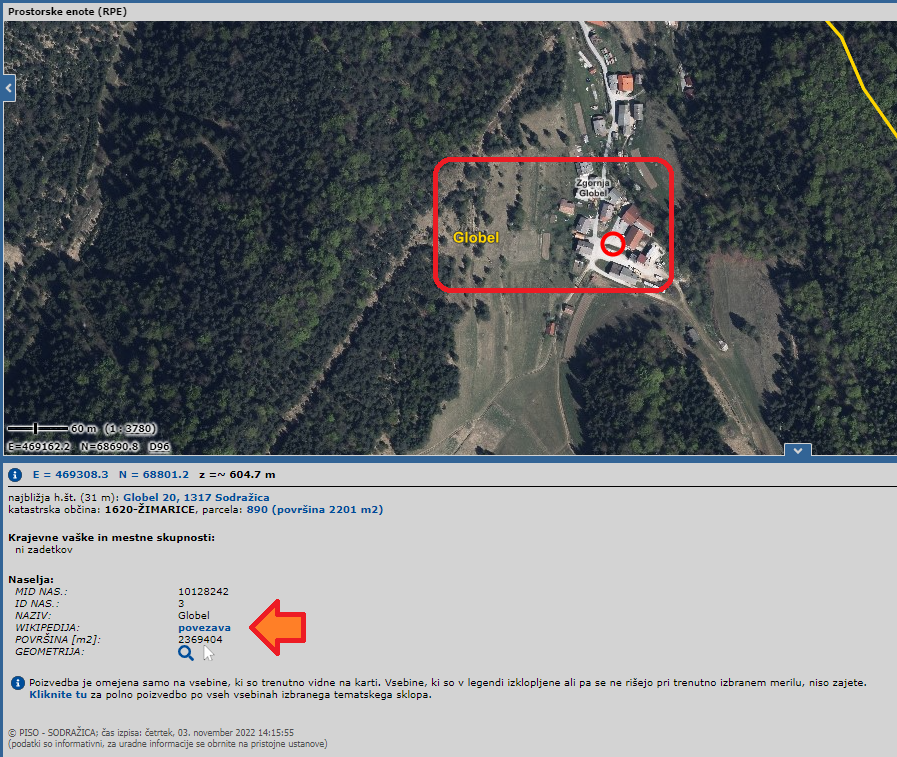The width and height of the screenshot is (897, 757).
Task: Click the info icon beside Poizvedba notice
Action: coord(18,683)
